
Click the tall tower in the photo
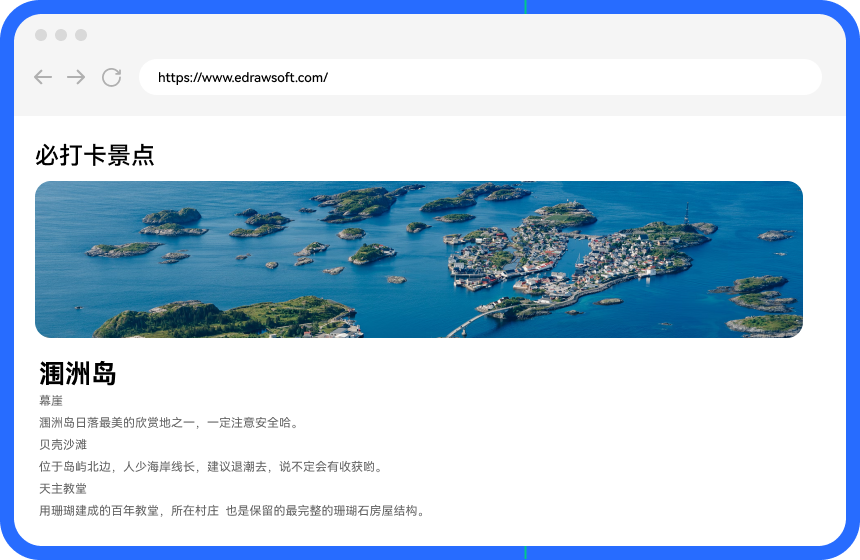coord(686,212)
